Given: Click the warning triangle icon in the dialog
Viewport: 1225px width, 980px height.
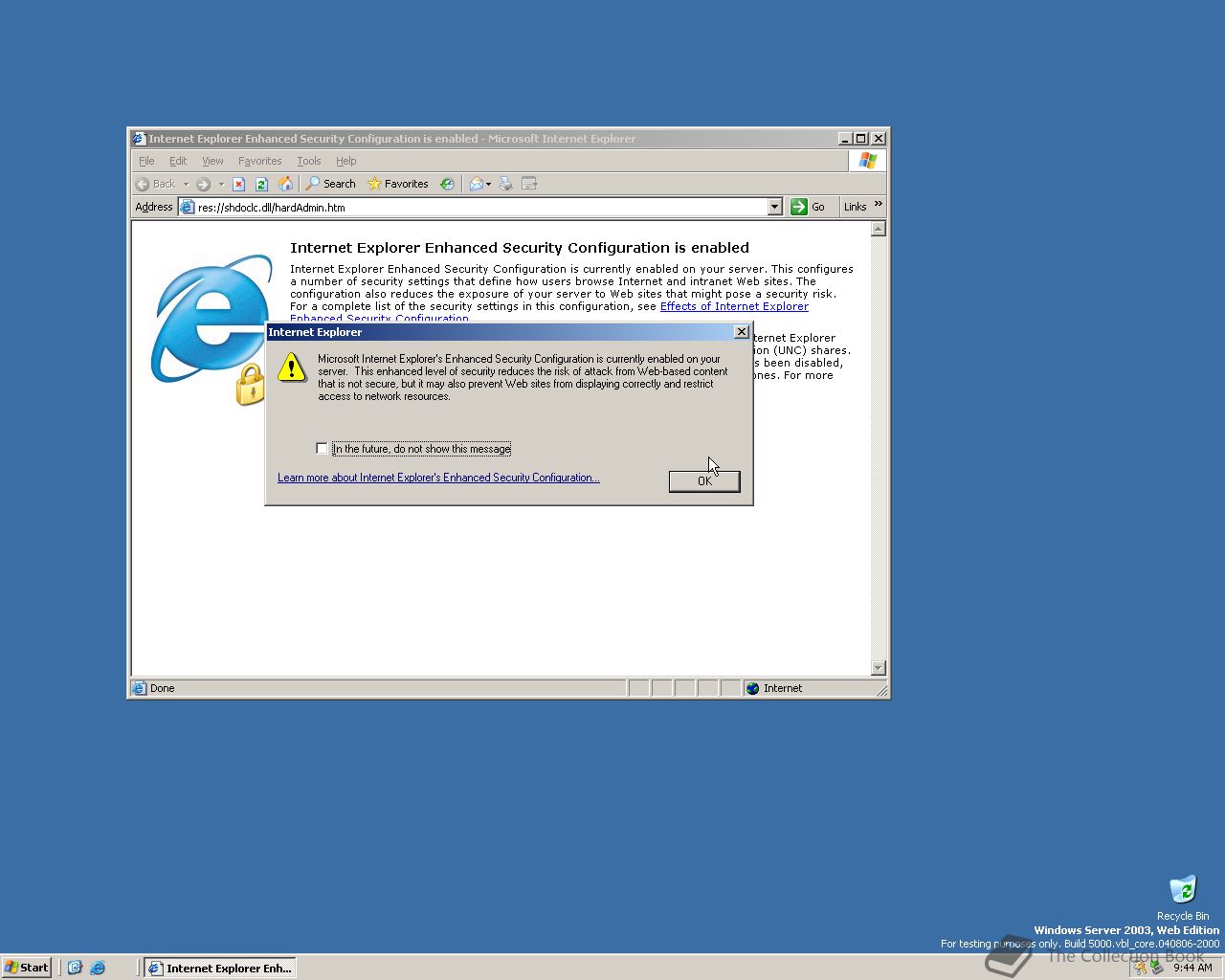Looking at the screenshot, I should (292, 367).
